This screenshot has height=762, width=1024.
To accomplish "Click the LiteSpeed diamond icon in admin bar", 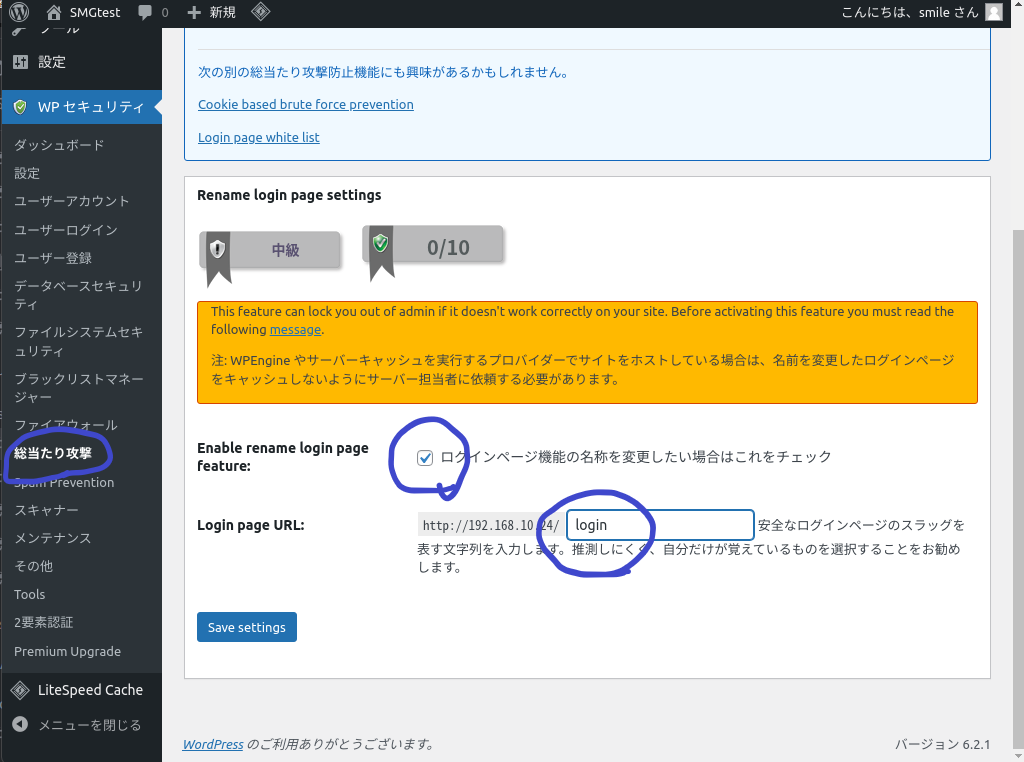I will click(x=261, y=12).
